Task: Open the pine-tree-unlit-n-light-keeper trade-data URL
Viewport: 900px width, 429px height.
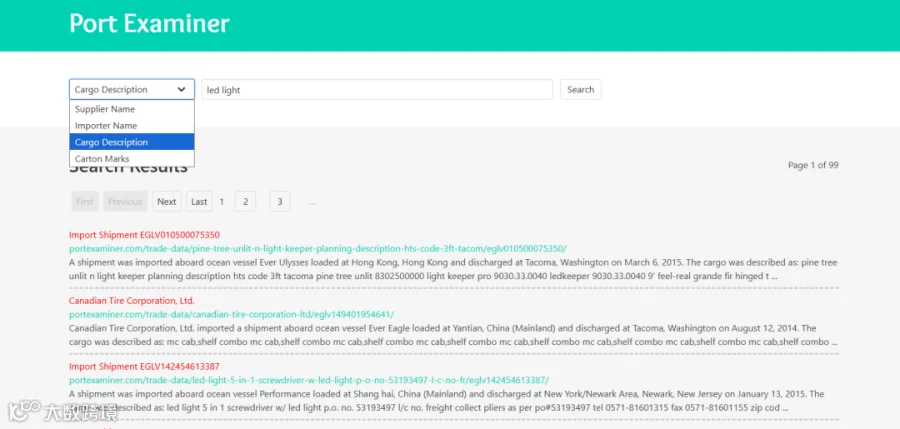Action: click(x=317, y=249)
